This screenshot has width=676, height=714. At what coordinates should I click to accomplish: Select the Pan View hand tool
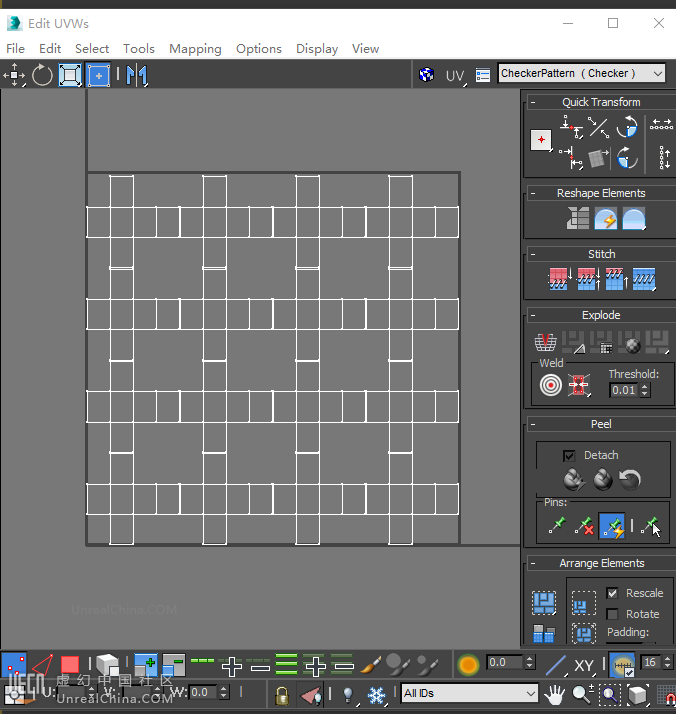point(554,695)
